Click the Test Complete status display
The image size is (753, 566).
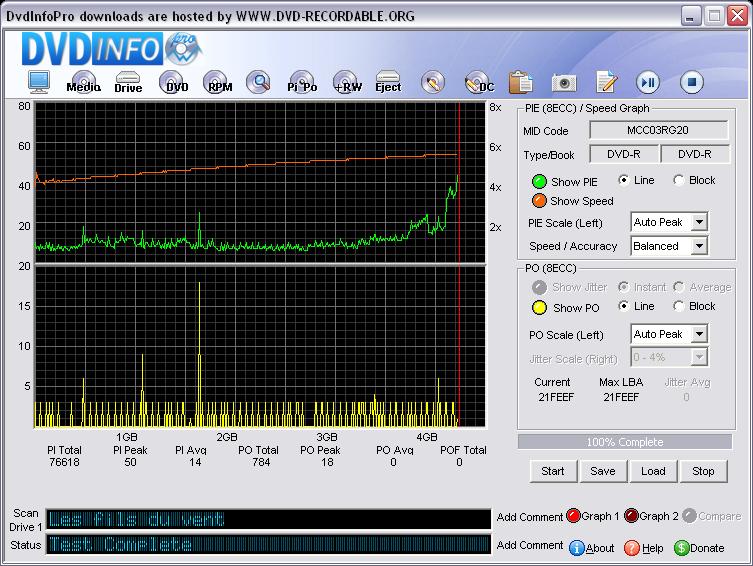[x=268, y=544]
